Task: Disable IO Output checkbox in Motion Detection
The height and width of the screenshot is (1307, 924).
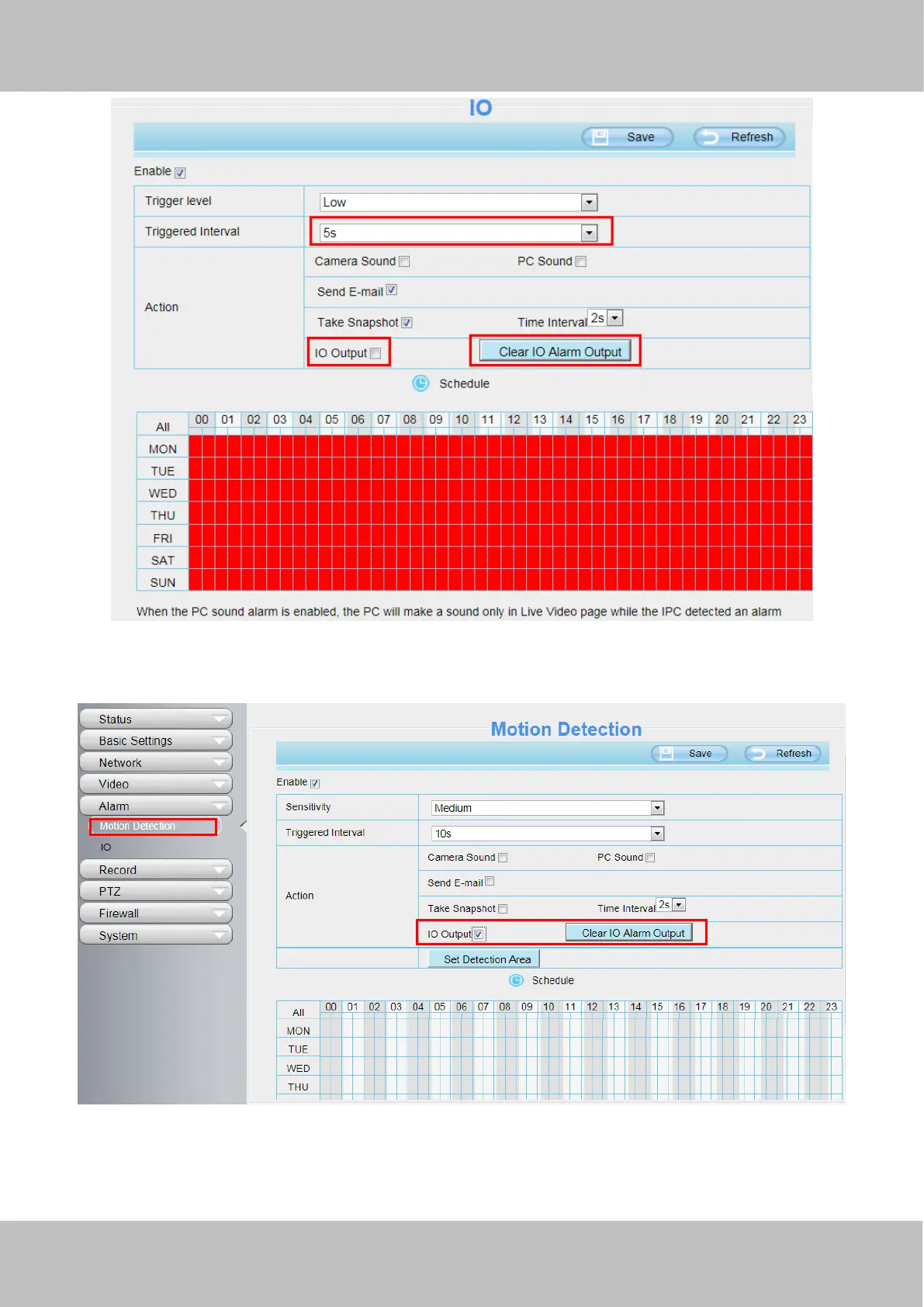Action: [479, 934]
